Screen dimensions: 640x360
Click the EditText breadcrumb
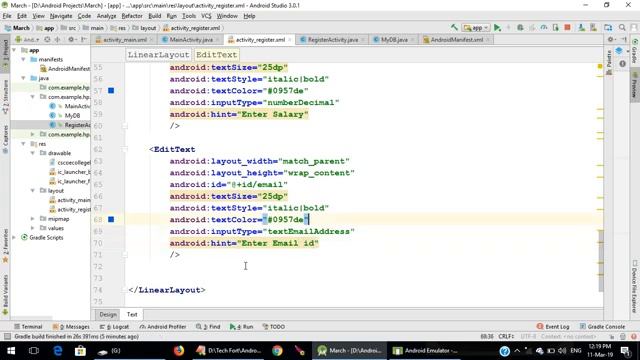(216, 55)
